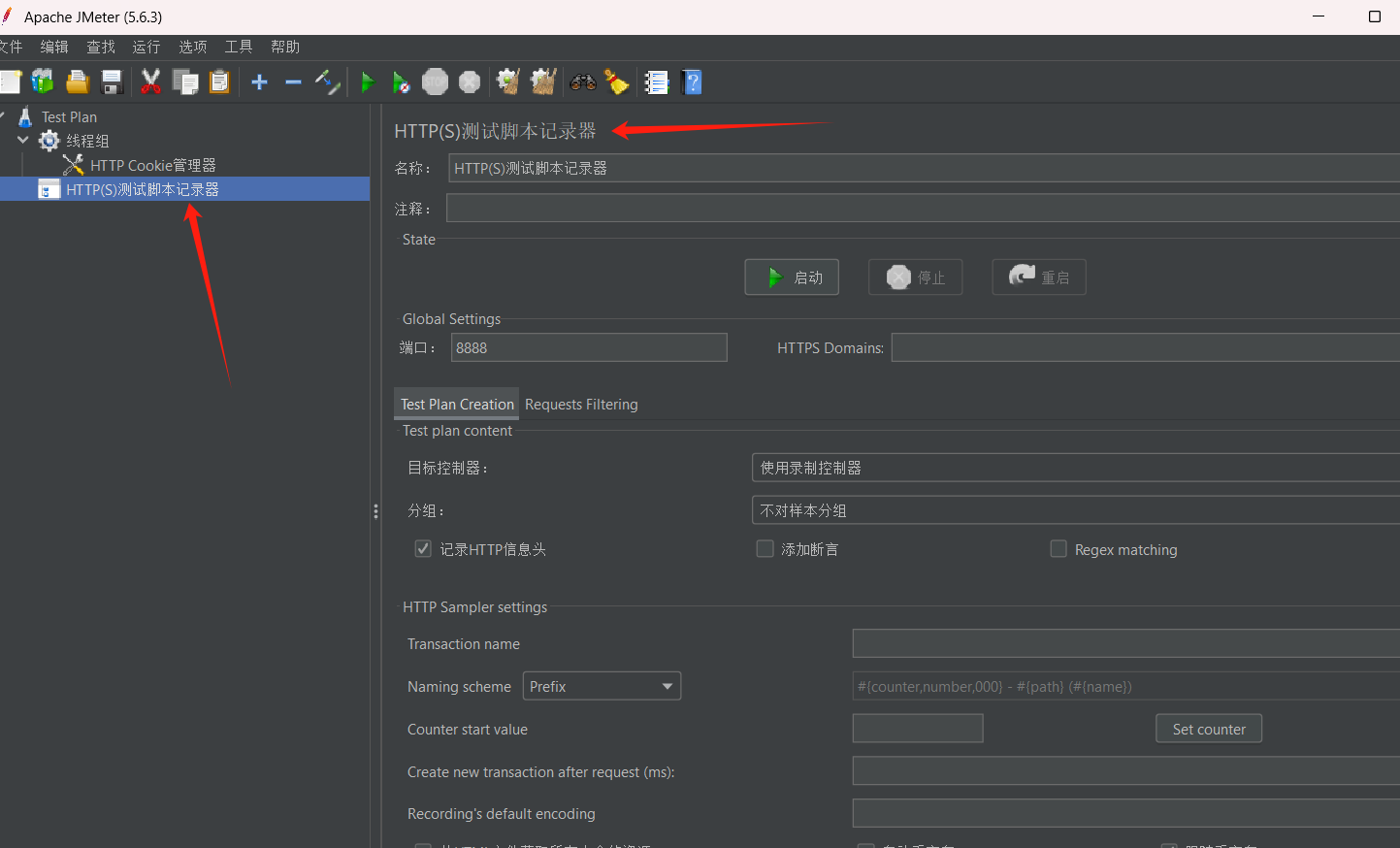The width and height of the screenshot is (1400, 848).
Task: Open the 帮助 menu
Action: tap(285, 47)
